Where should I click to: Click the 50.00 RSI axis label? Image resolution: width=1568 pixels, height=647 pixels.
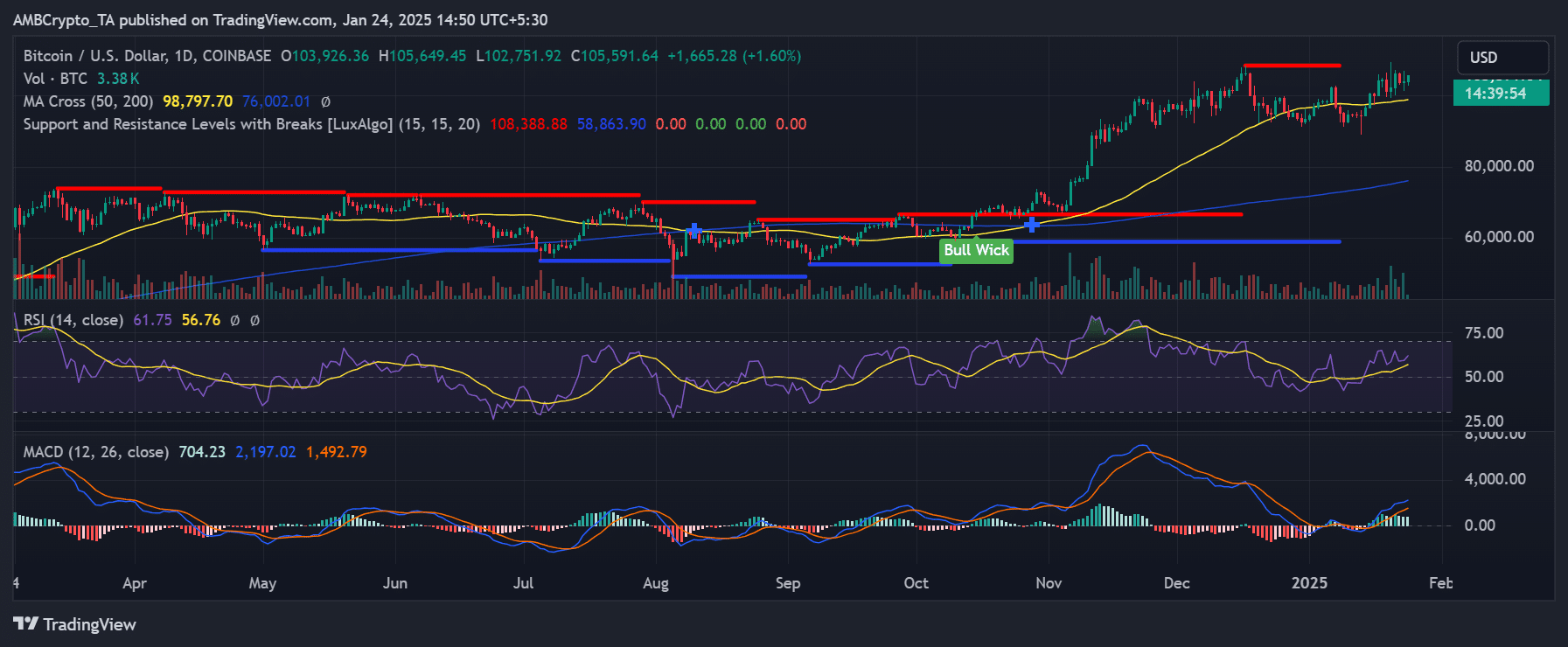(x=1484, y=377)
